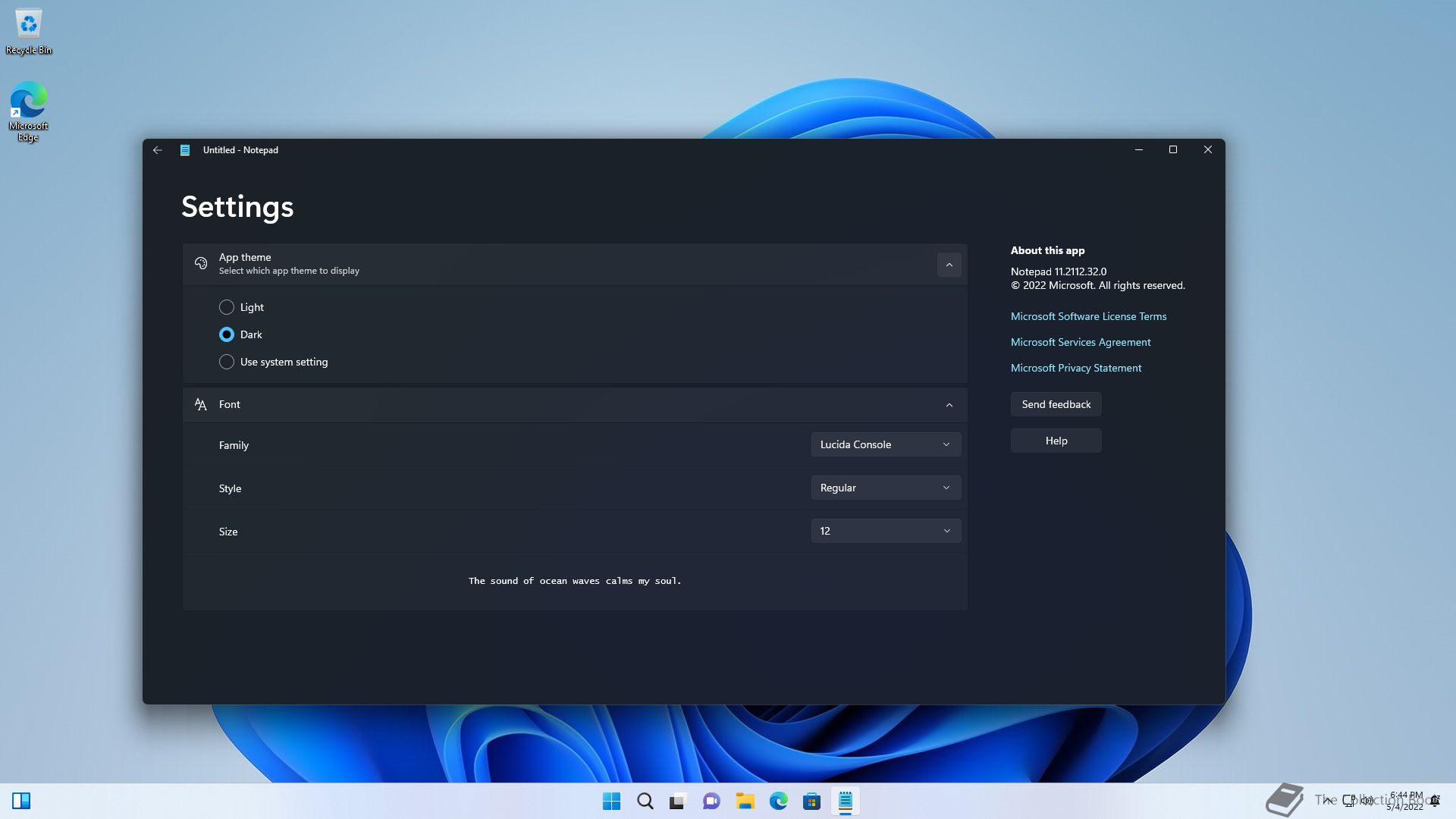Minimize the Notepad window

click(x=1138, y=150)
